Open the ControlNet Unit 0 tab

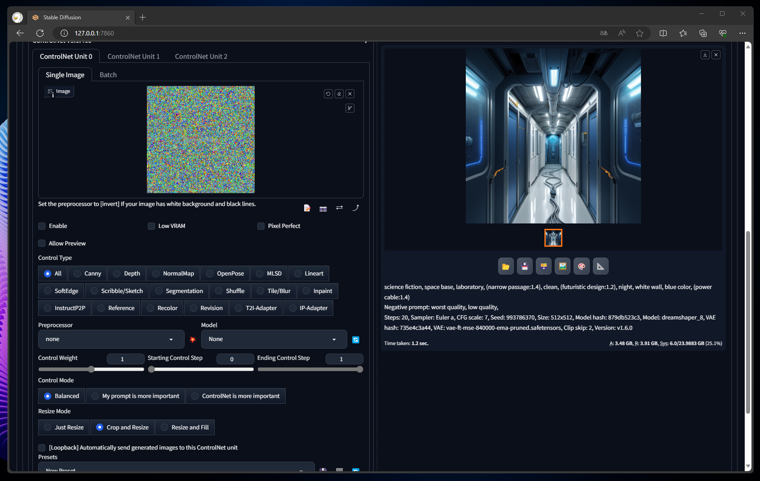(x=66, y=56)
